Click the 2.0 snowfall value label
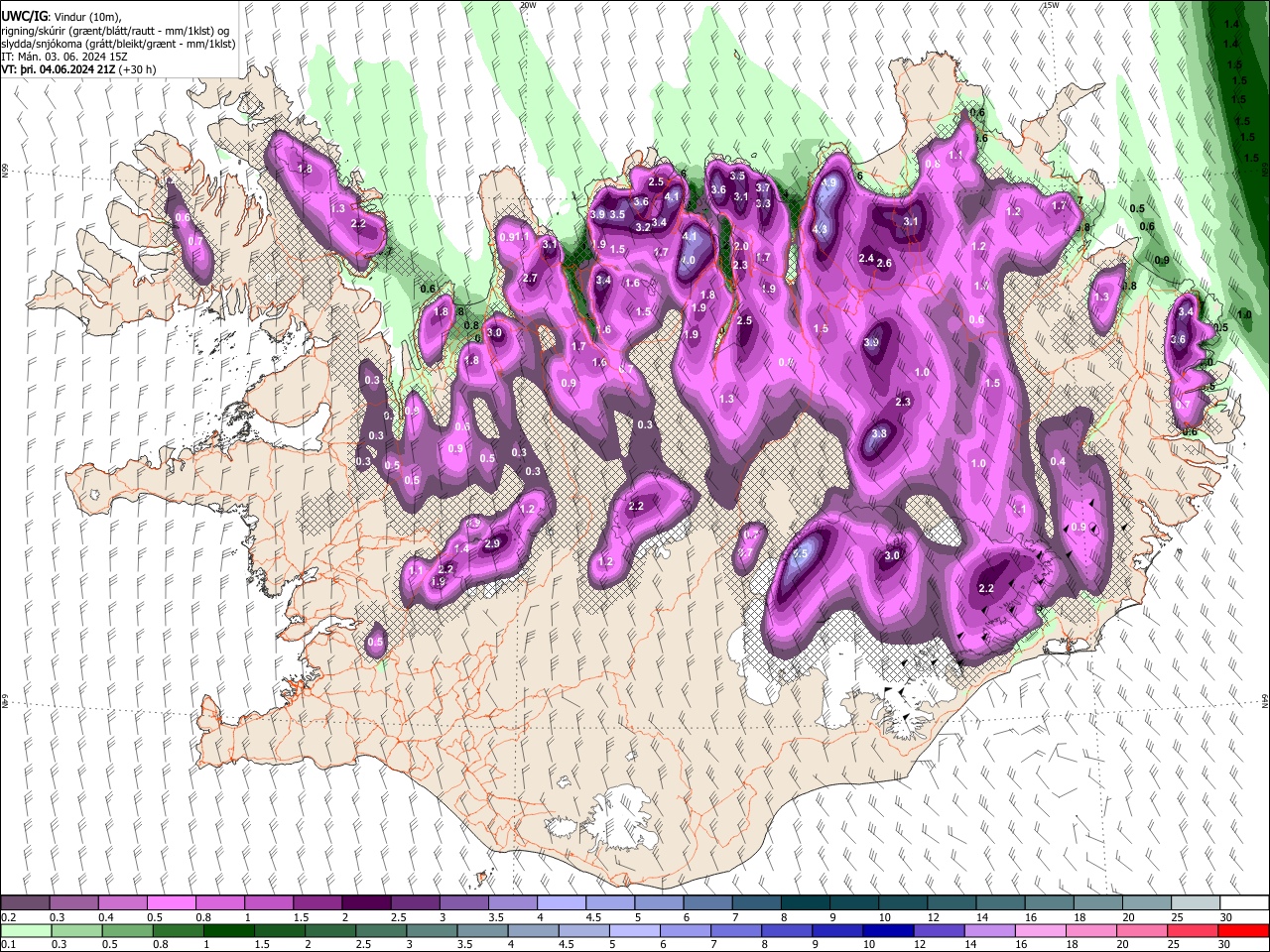The width and height of the screenshot is (1270, 952). pos(740,246)
